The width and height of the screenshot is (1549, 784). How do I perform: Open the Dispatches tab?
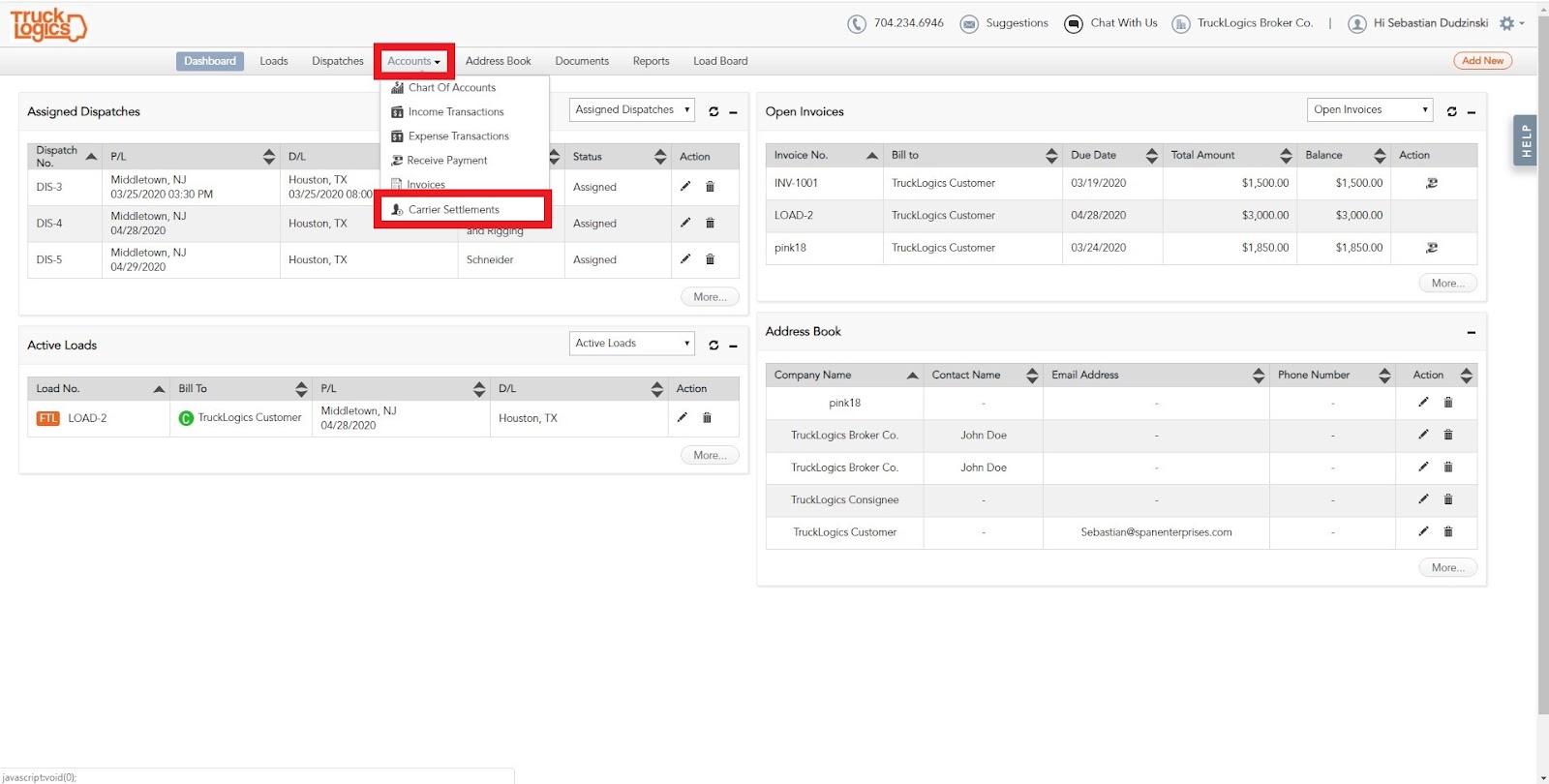point(338,61)
